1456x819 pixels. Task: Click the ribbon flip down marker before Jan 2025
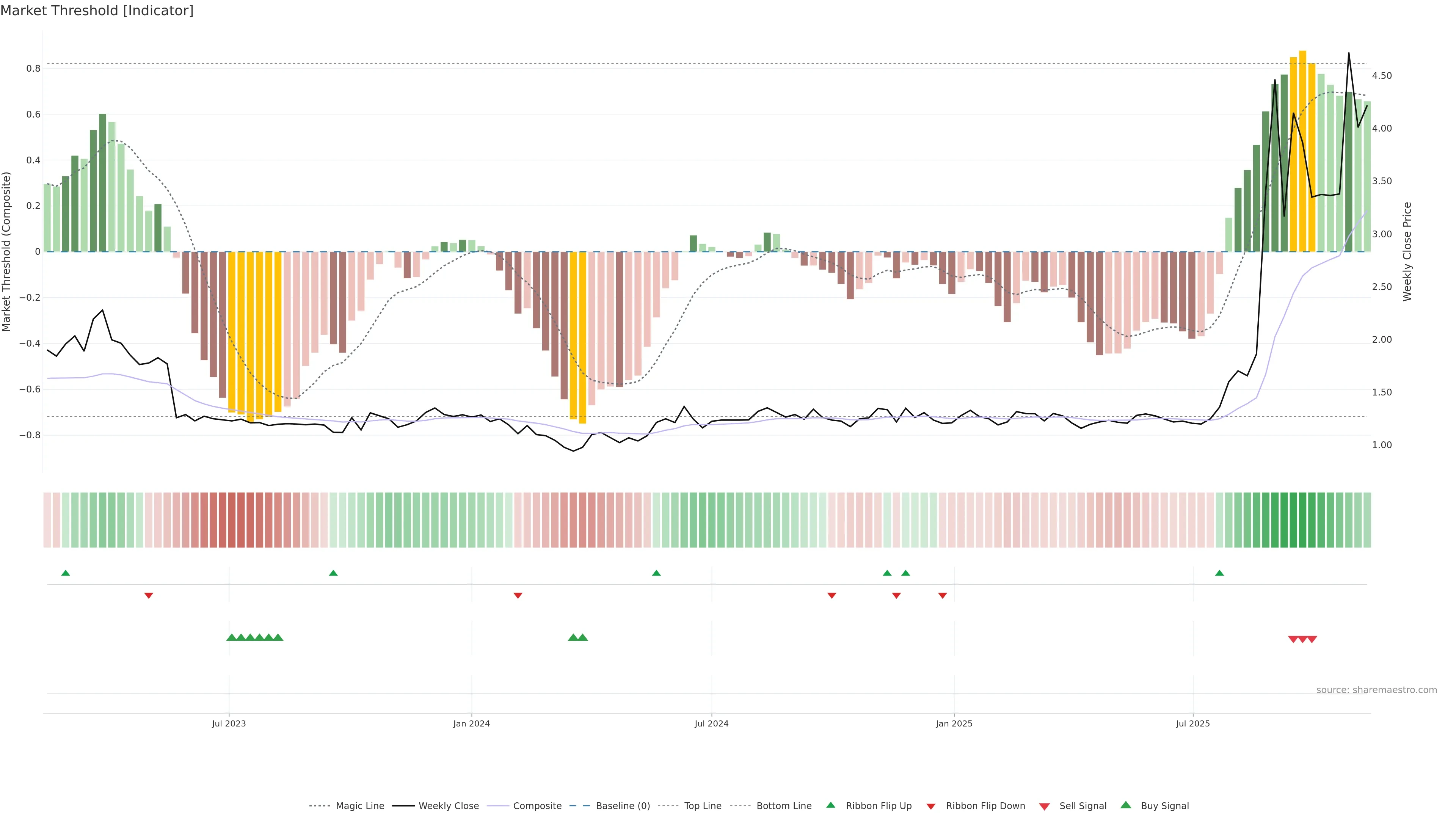click(942, 595)
